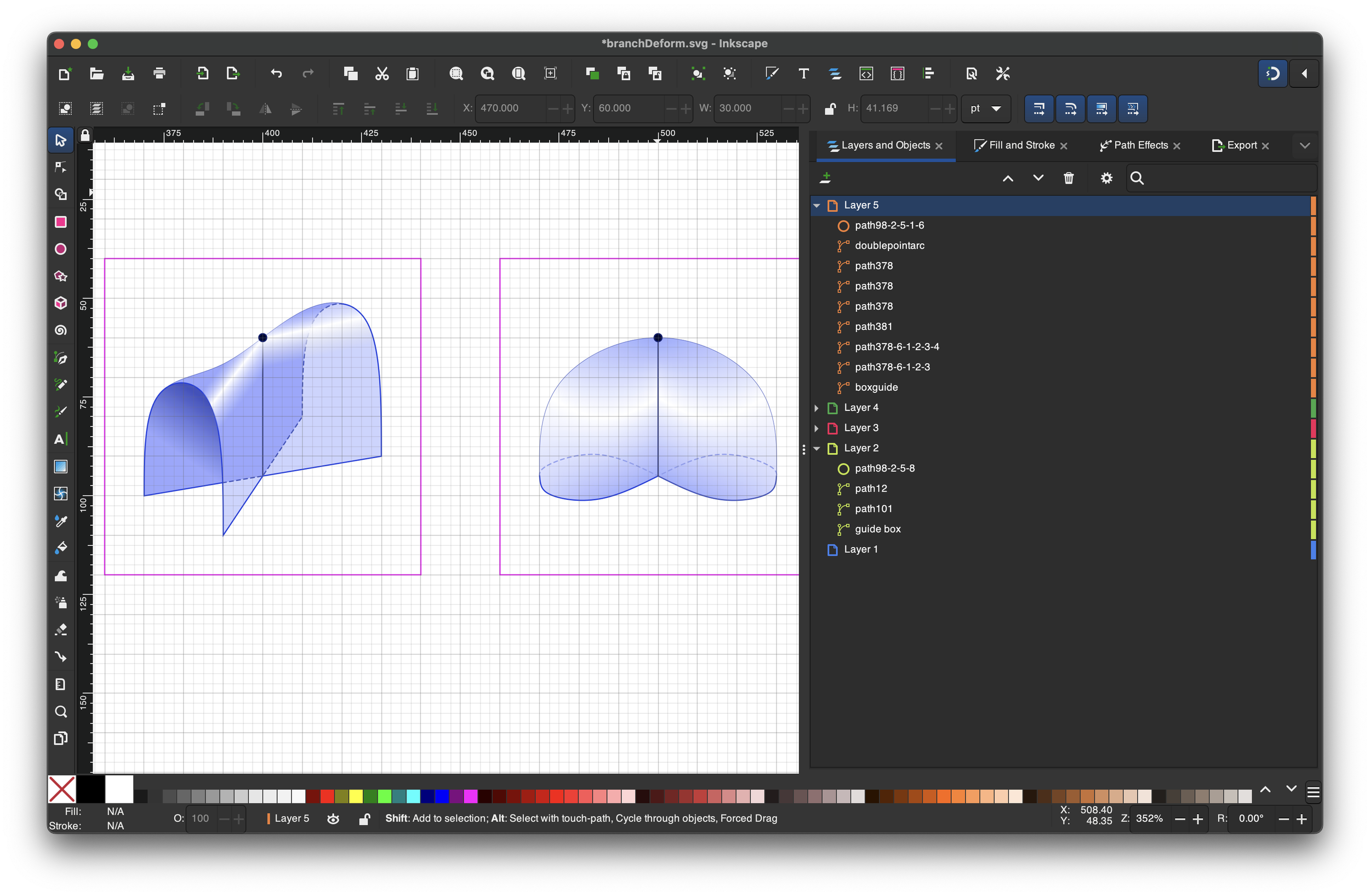Toggle the width-height lock ratio
The width and height of the screenshot is (1370, 896).
(830, 109)
